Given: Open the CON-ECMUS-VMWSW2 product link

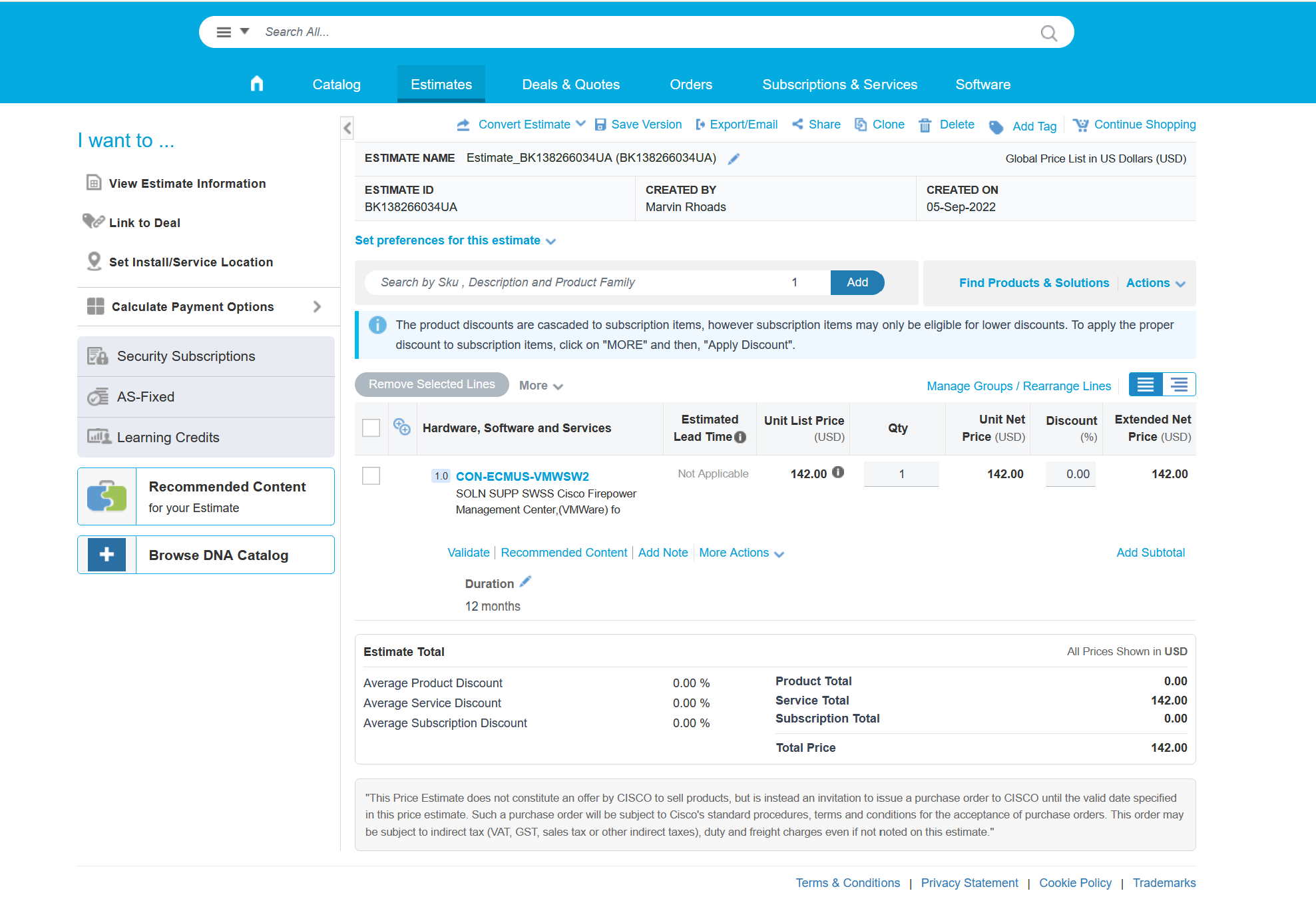Looking at the screenshot, I should coord(522,476).
